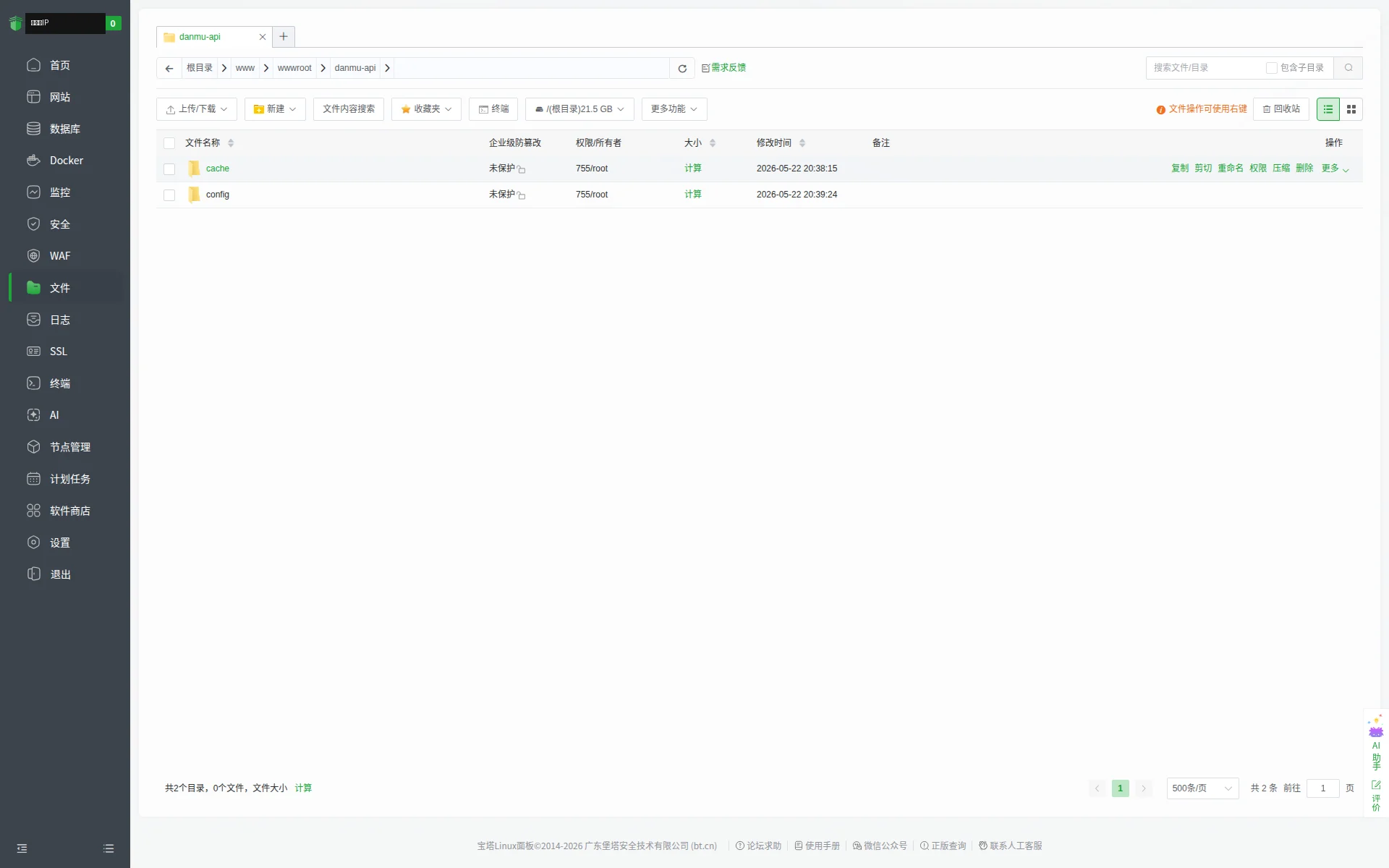Click the back arrow in path bar

point(169,68)
